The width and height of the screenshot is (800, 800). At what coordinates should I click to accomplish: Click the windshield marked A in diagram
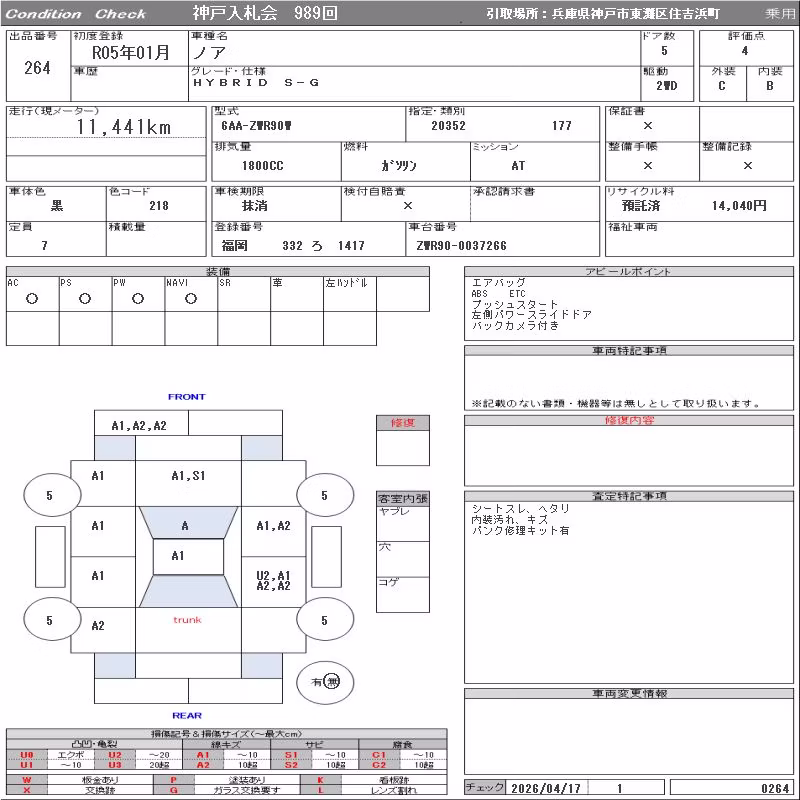(188, 523)
